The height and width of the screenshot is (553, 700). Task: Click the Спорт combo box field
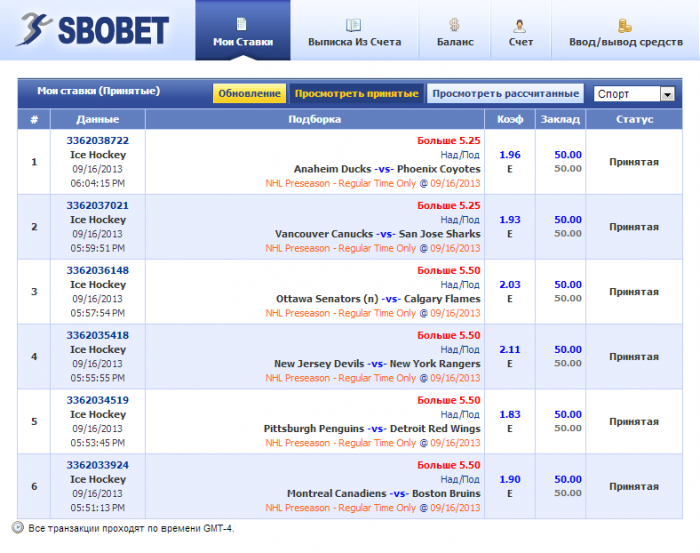click(x=634, y=94)
